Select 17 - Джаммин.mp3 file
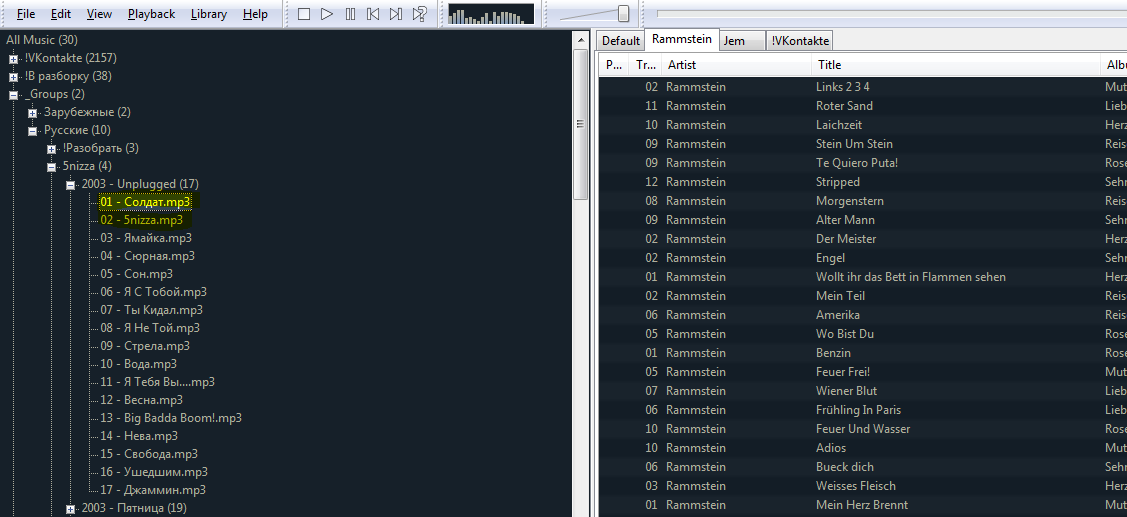Image resolution: width=1127 pixels, height=517 pixels. click(x=153, y=490)
